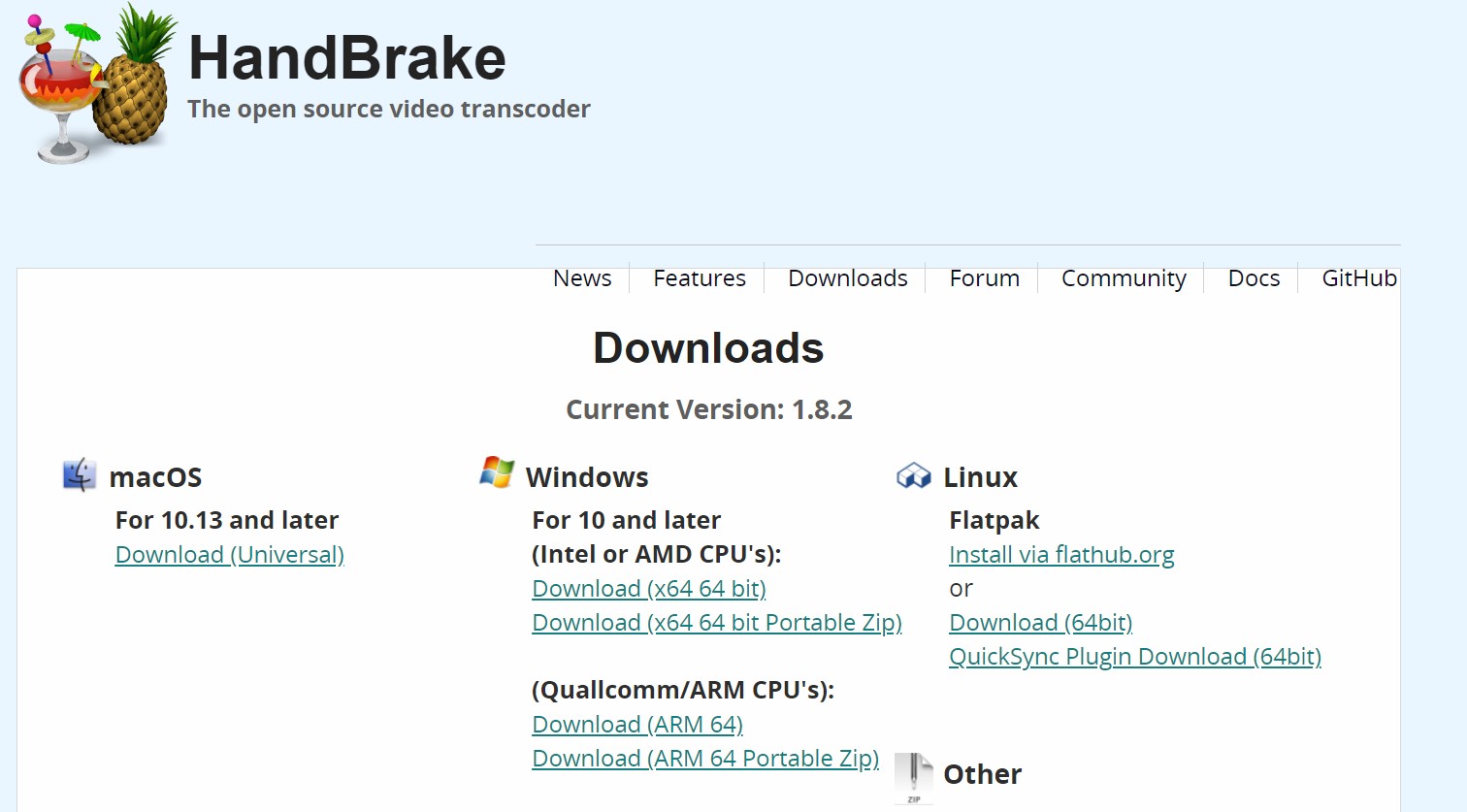Click the macOS Finder icon

80,475
